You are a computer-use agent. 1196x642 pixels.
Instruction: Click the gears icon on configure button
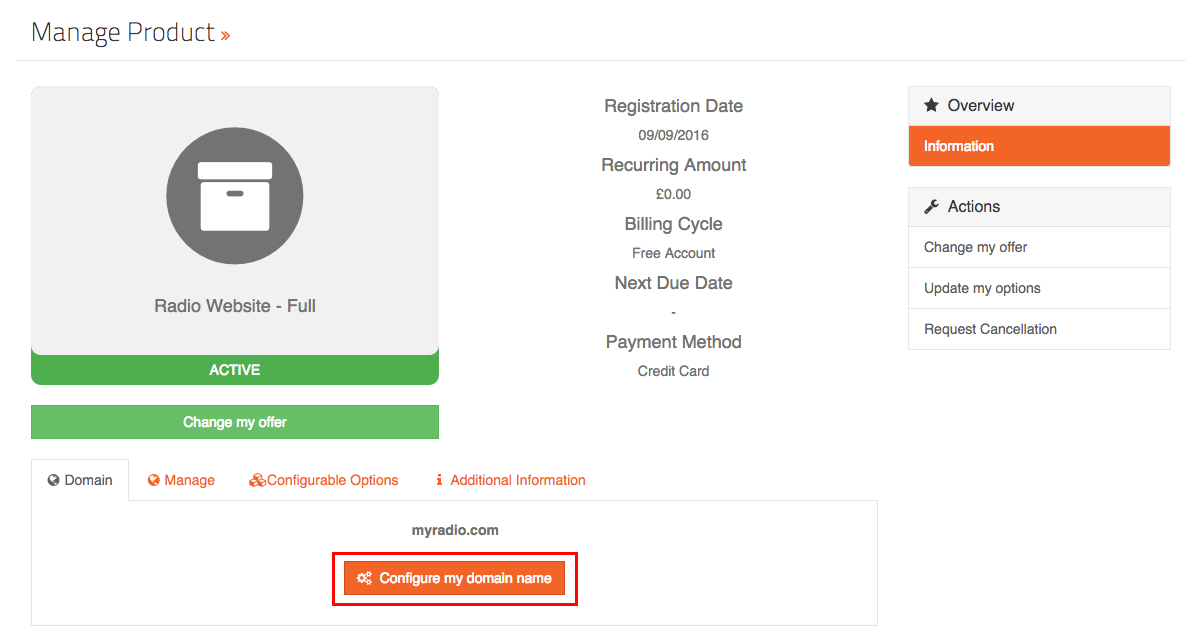coord(365,578)
